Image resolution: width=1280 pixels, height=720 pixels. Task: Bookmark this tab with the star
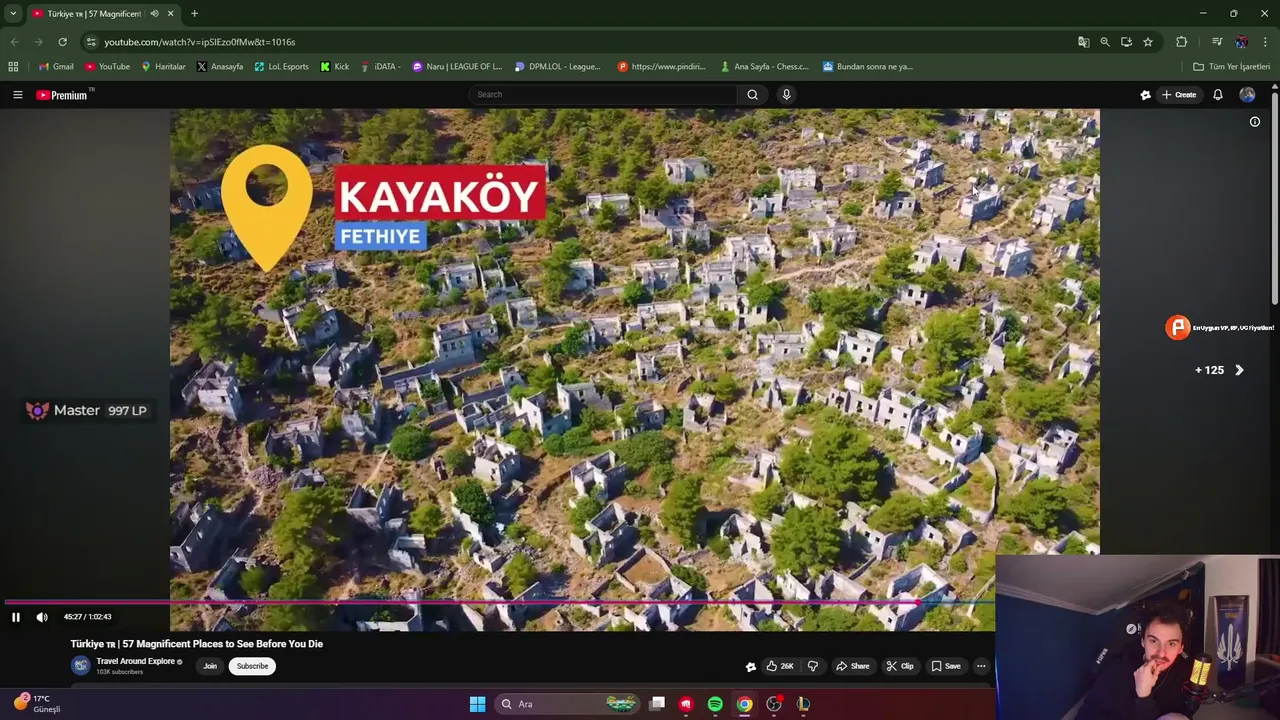click(x=1148, y=42)
